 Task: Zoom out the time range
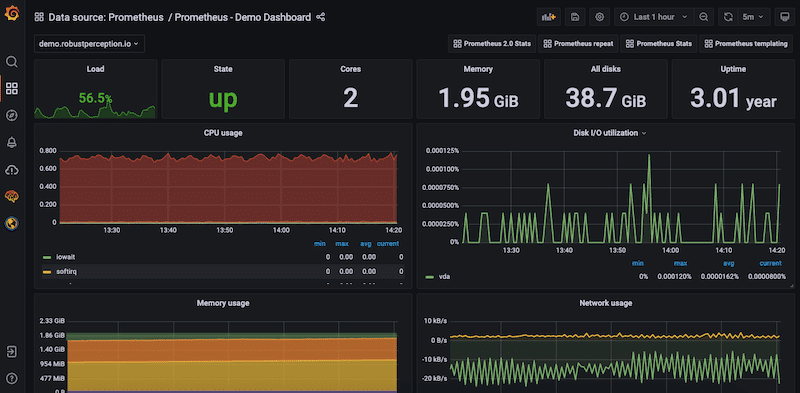(x=704, y=17)
